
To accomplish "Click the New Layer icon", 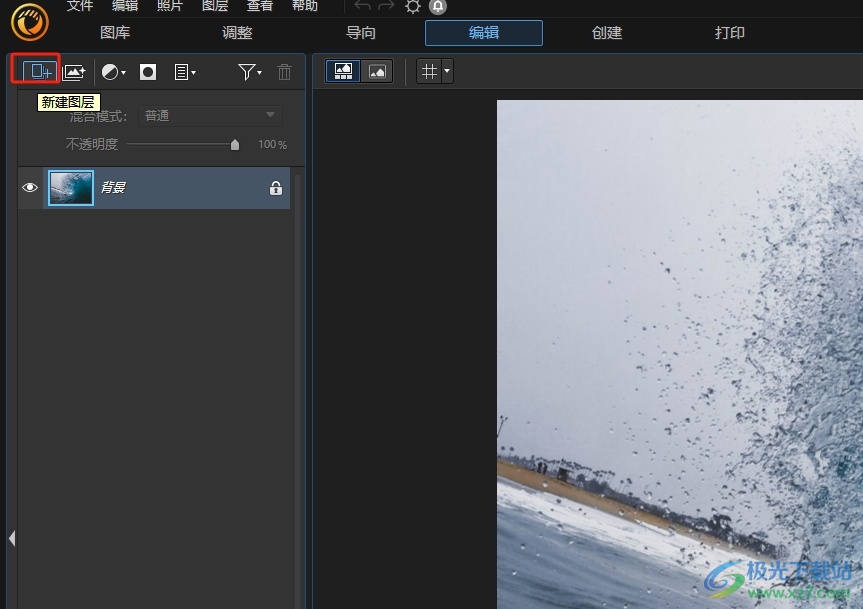I will (x=41, y=72).
